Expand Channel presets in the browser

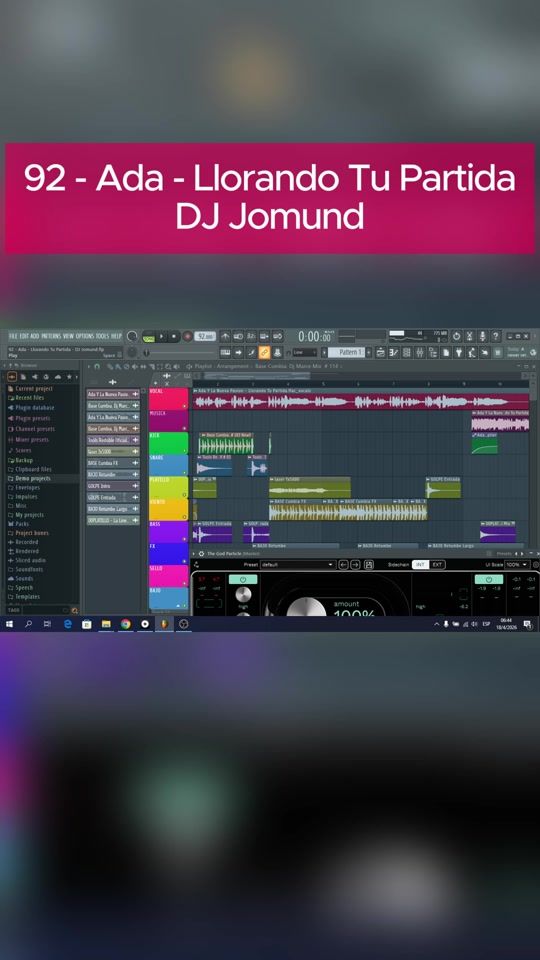pos(31,429)
